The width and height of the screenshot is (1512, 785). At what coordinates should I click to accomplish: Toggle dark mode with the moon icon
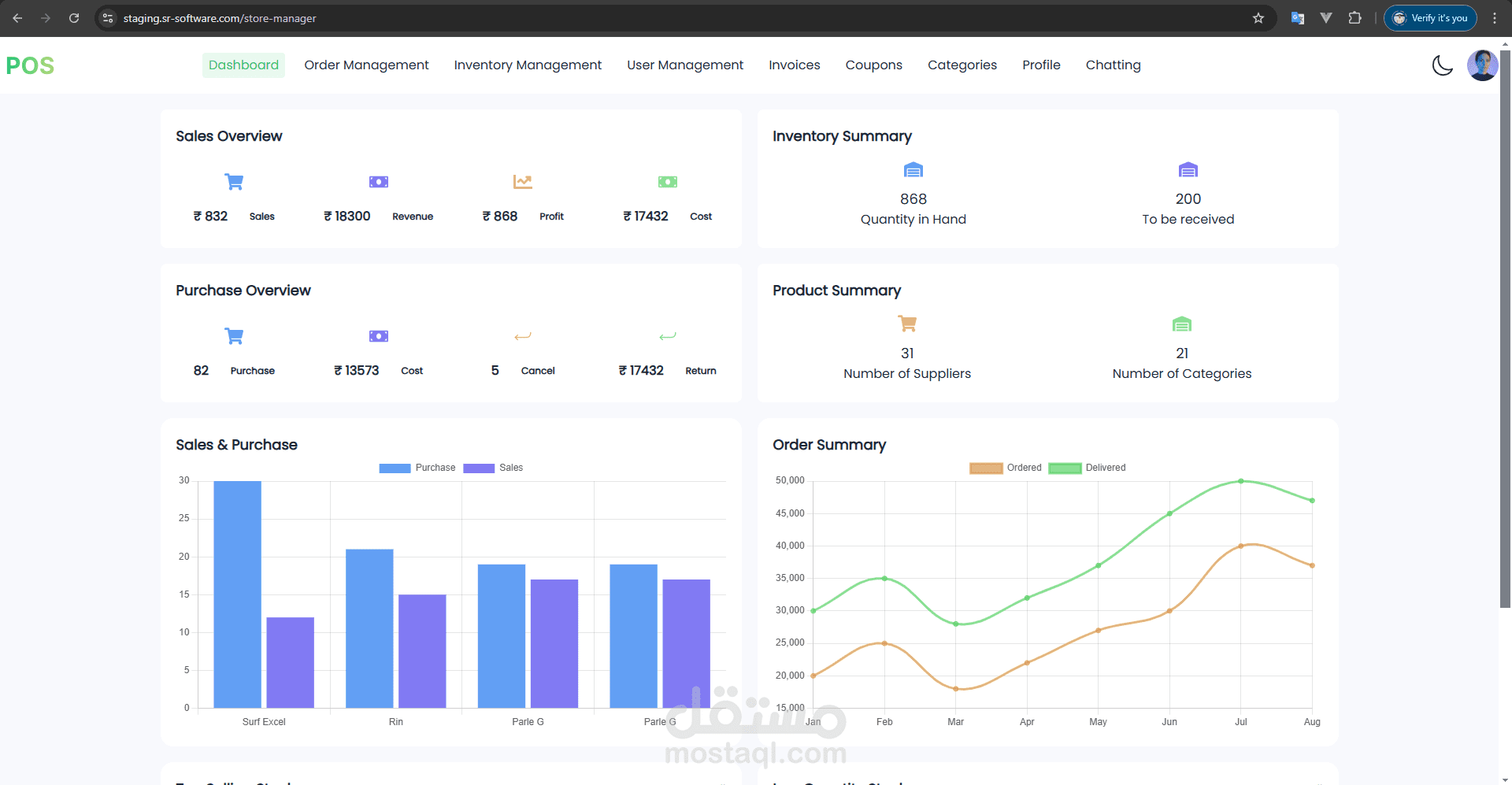pyautogui.click(x=1442, y=65)
